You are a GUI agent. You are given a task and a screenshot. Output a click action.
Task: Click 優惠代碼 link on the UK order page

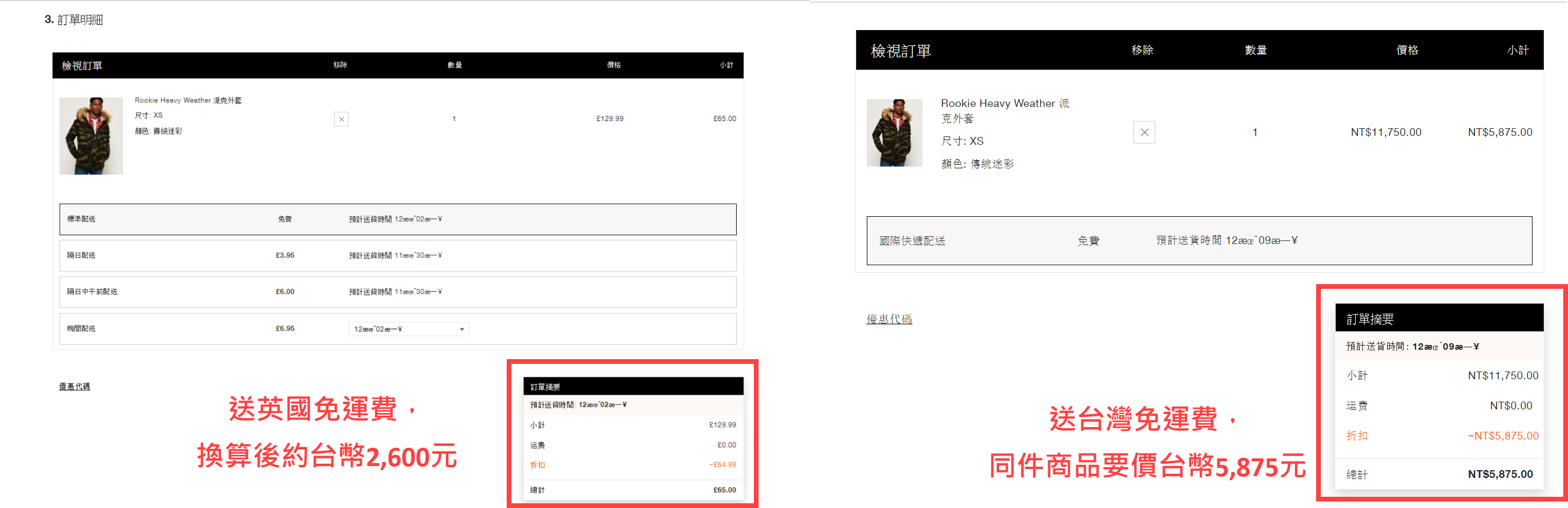(74, 386)
